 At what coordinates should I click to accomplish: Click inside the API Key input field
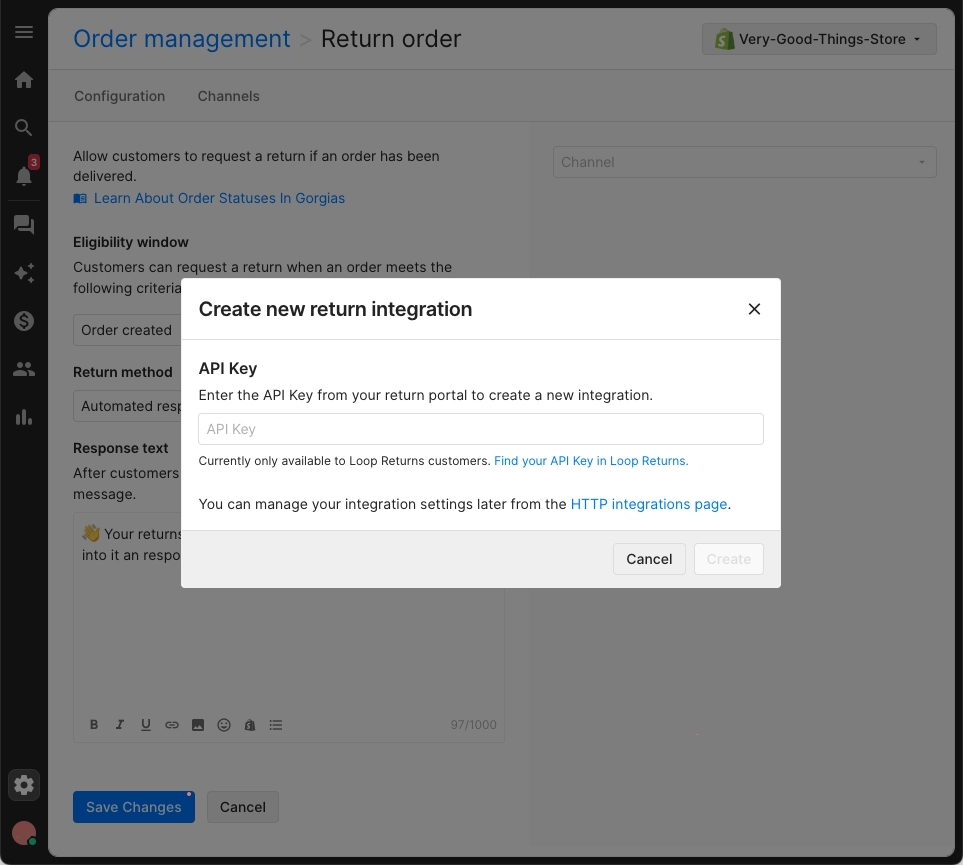pyautogui.click(x=481, y=429)
